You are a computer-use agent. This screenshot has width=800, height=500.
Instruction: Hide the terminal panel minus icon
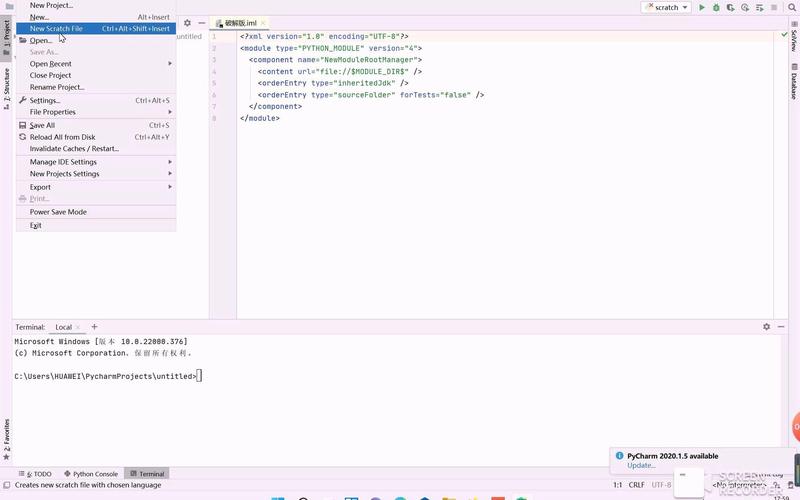pos(781,327)
